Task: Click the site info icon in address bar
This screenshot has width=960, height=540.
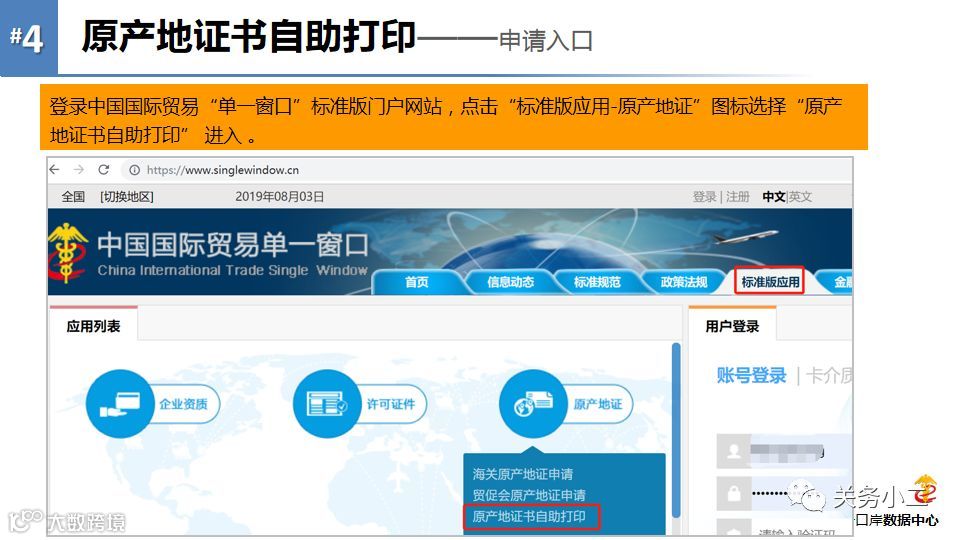Action: click(134, 170)
